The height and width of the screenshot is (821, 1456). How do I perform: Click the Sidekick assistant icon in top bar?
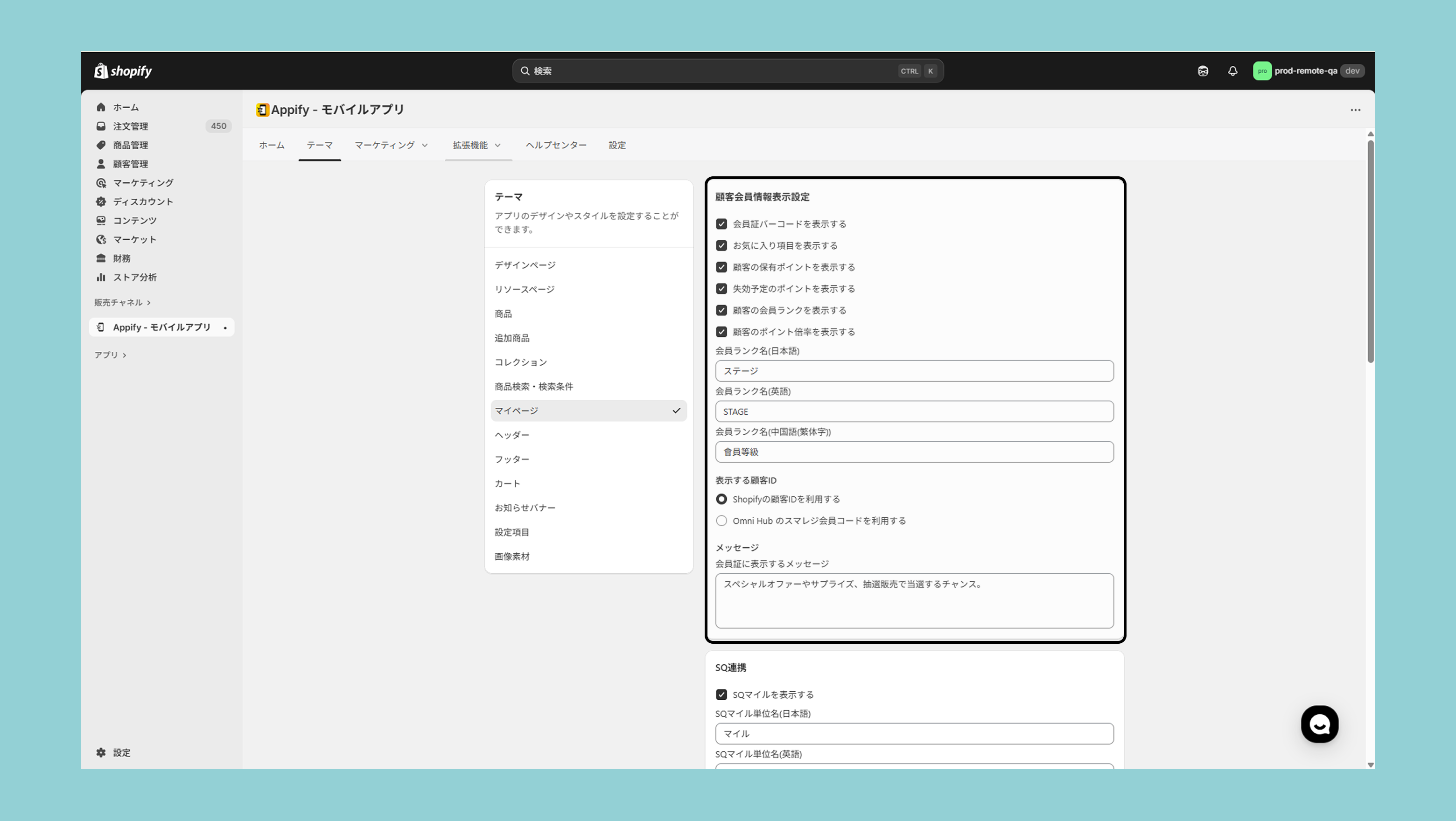tap(1203, 70)
